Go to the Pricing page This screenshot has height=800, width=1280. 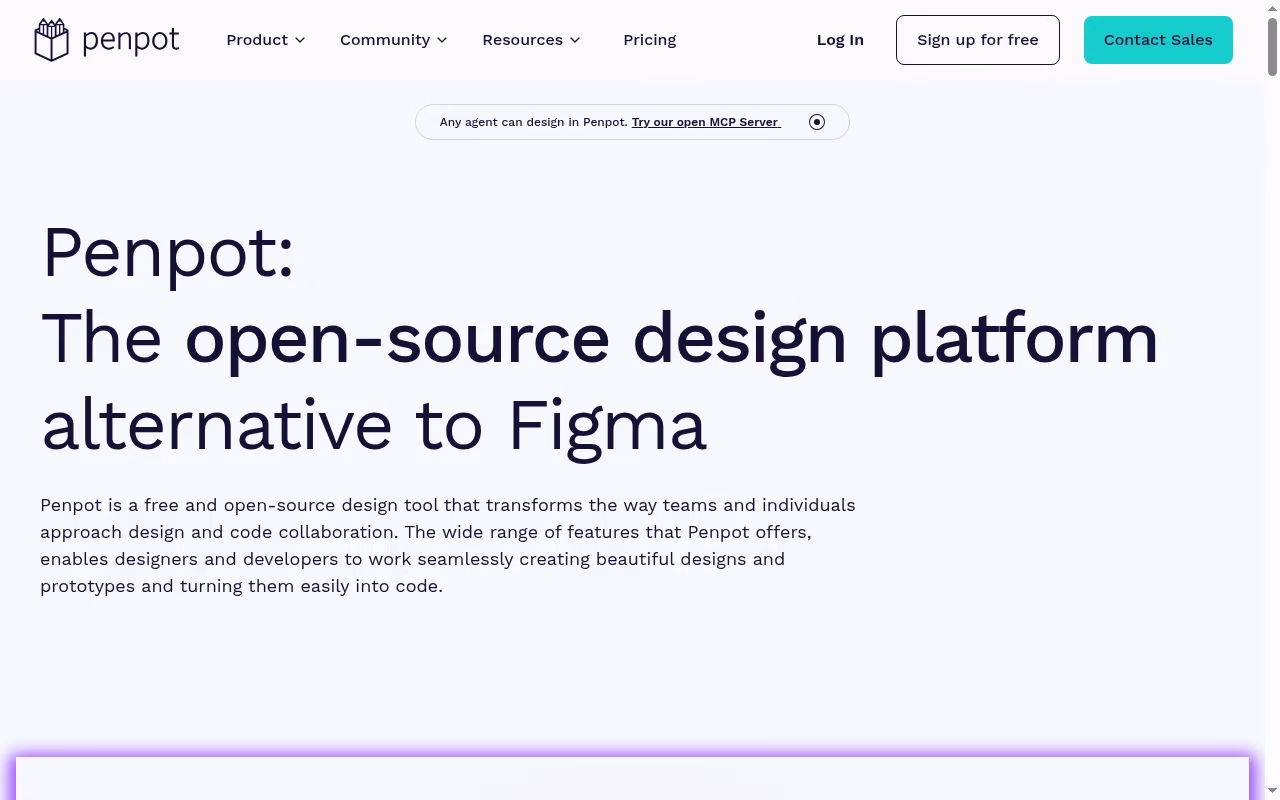pos(650,40)
